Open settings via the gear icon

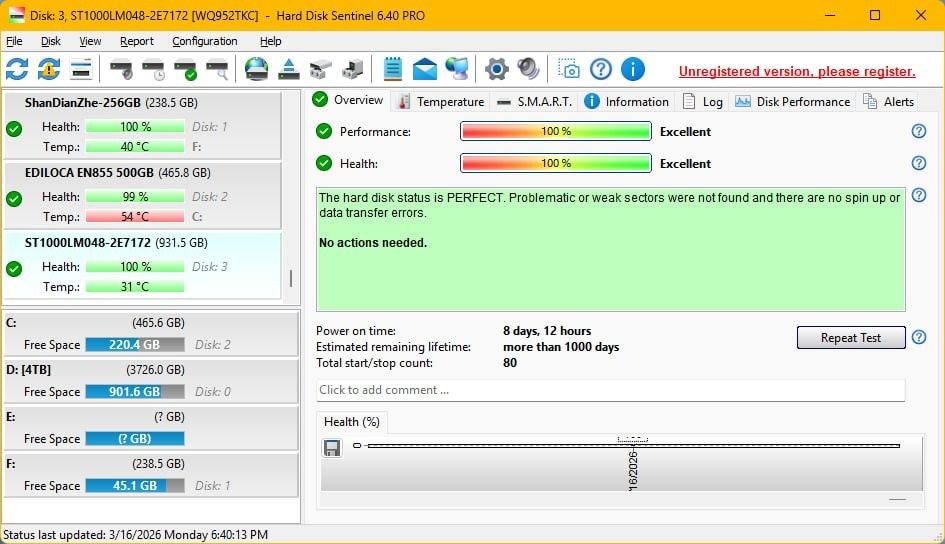click(497, 69)
